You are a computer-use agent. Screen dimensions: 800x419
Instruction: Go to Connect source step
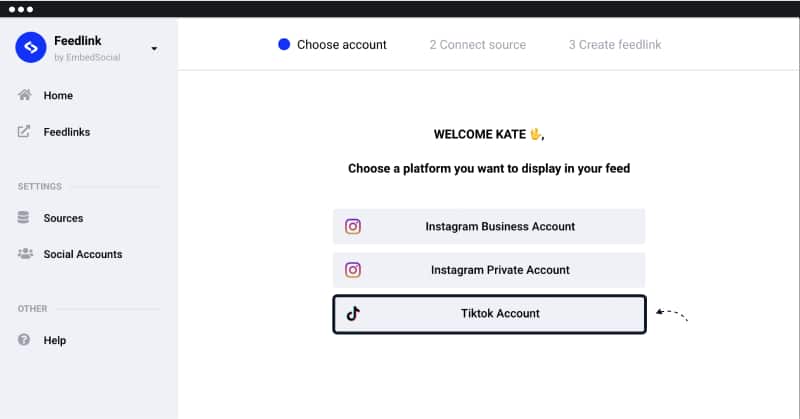477,44
